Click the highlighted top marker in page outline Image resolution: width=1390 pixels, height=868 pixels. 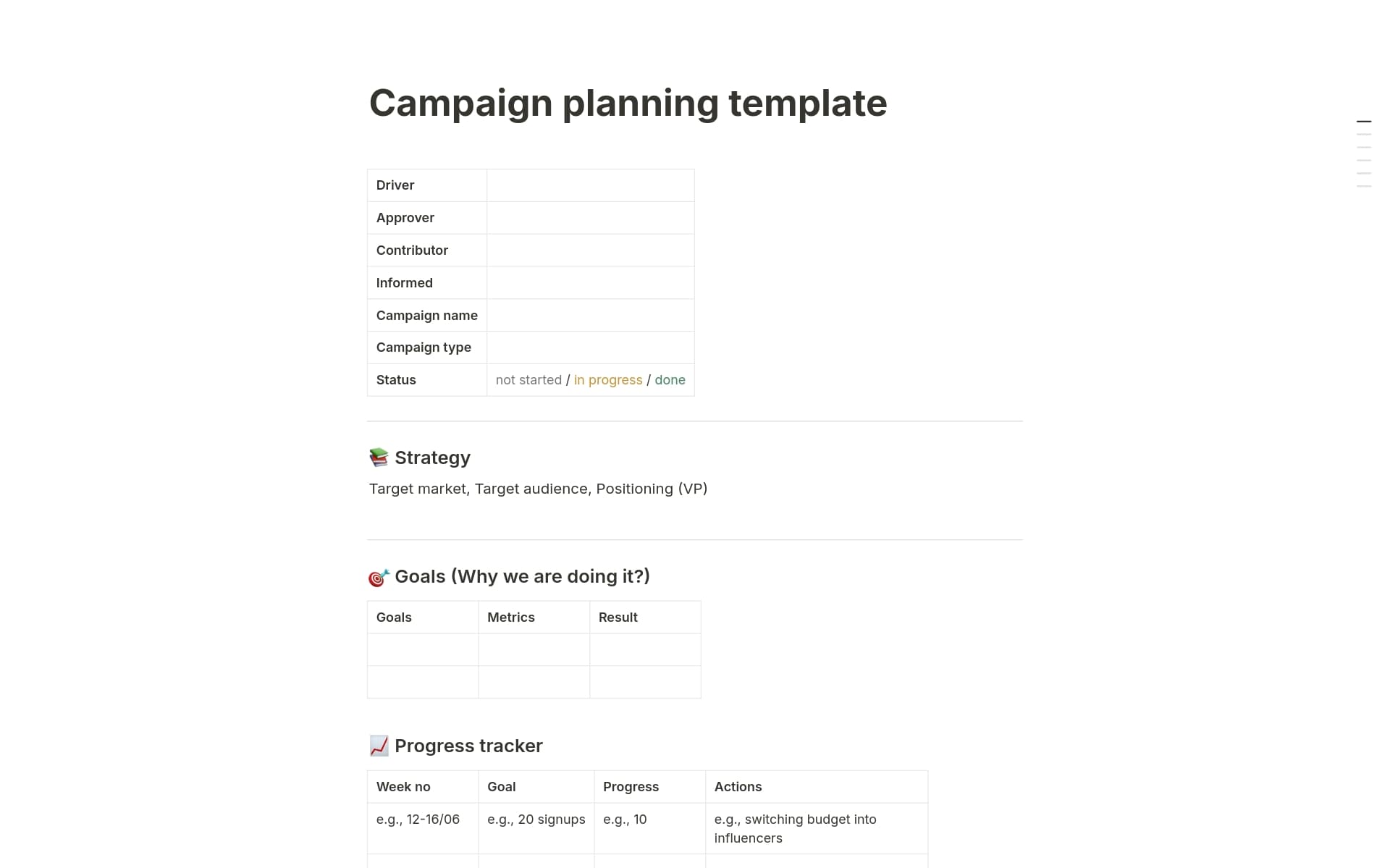[x=1363, y=122]
